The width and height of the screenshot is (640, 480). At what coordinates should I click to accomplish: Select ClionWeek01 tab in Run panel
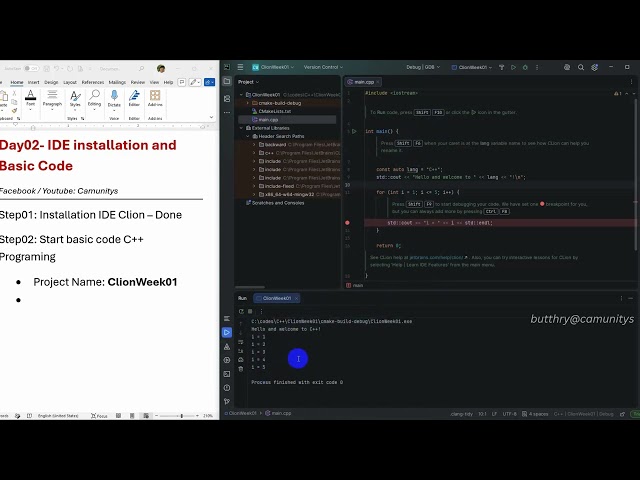pyautogui.click(x=276, y=298)
